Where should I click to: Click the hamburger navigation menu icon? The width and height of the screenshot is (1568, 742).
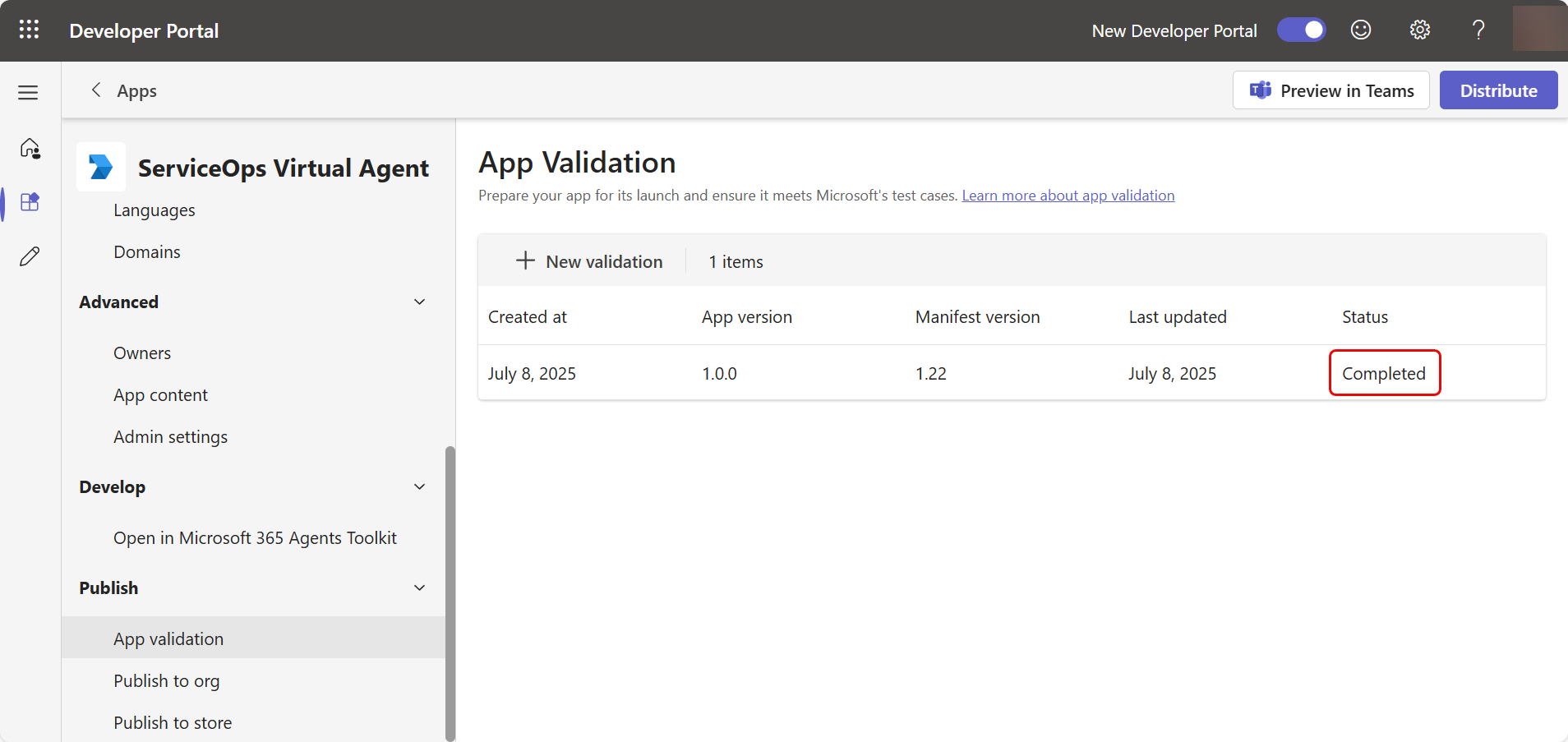coord(28,93)
